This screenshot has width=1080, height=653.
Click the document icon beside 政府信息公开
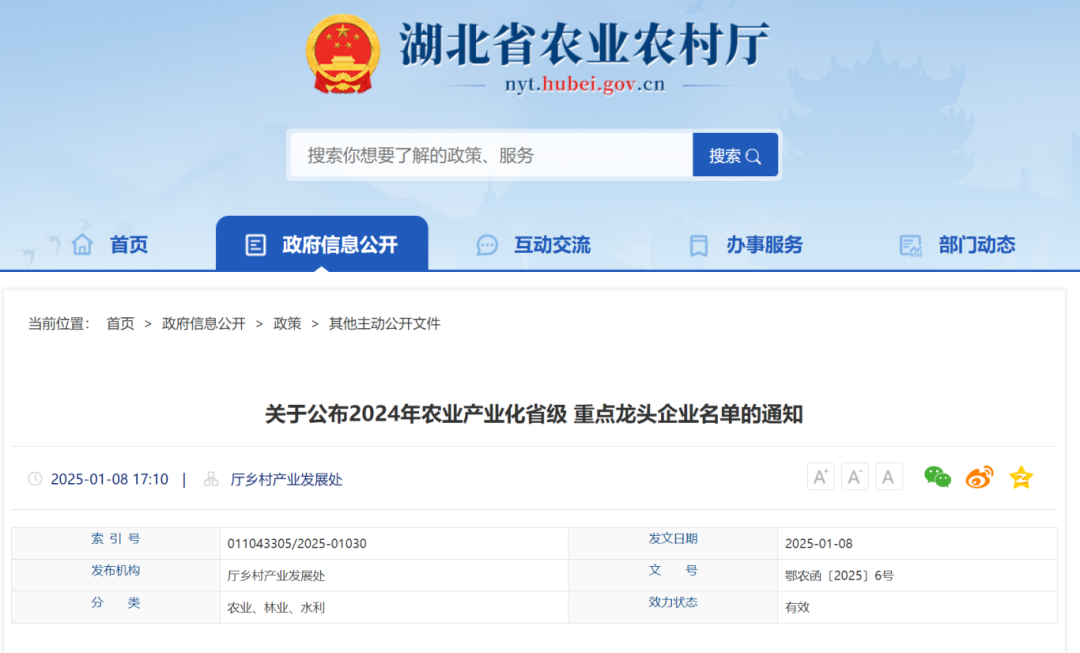click(x=255, y=242)
